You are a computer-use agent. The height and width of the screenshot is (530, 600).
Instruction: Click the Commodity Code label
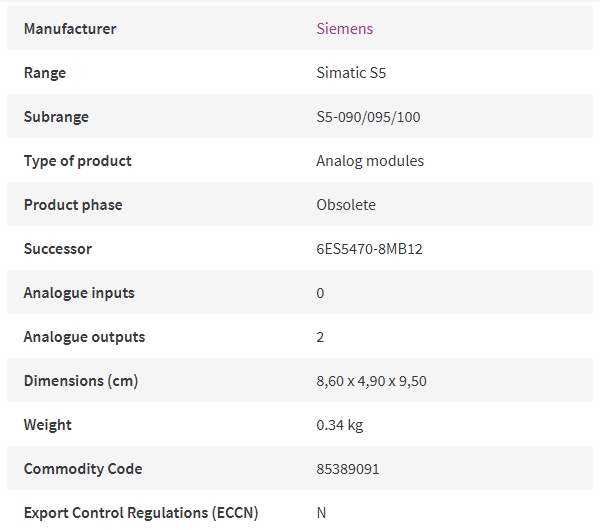[x=83, y=469]
